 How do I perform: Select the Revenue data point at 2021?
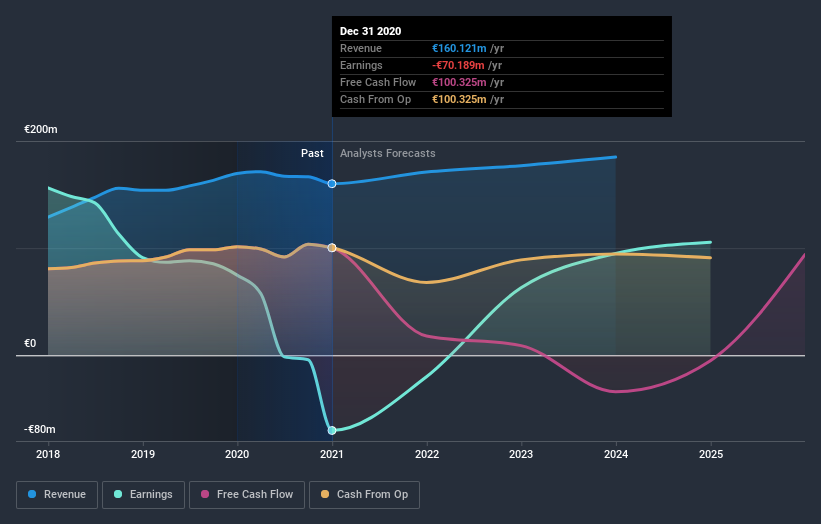pyautogui.click(x=332, y=184)
